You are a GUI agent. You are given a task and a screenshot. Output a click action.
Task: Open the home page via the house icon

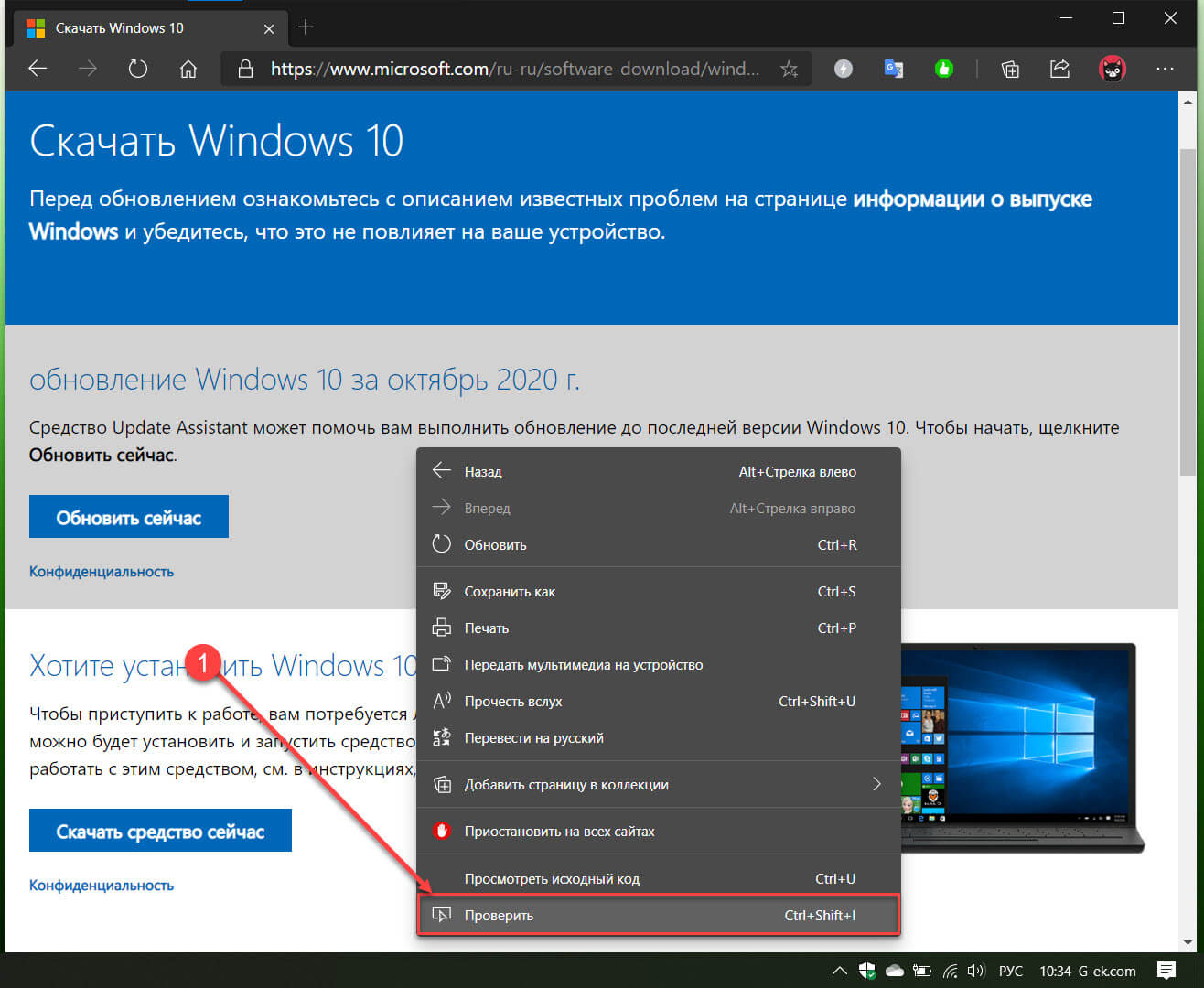pyautogui.click(x=188, y=69)
